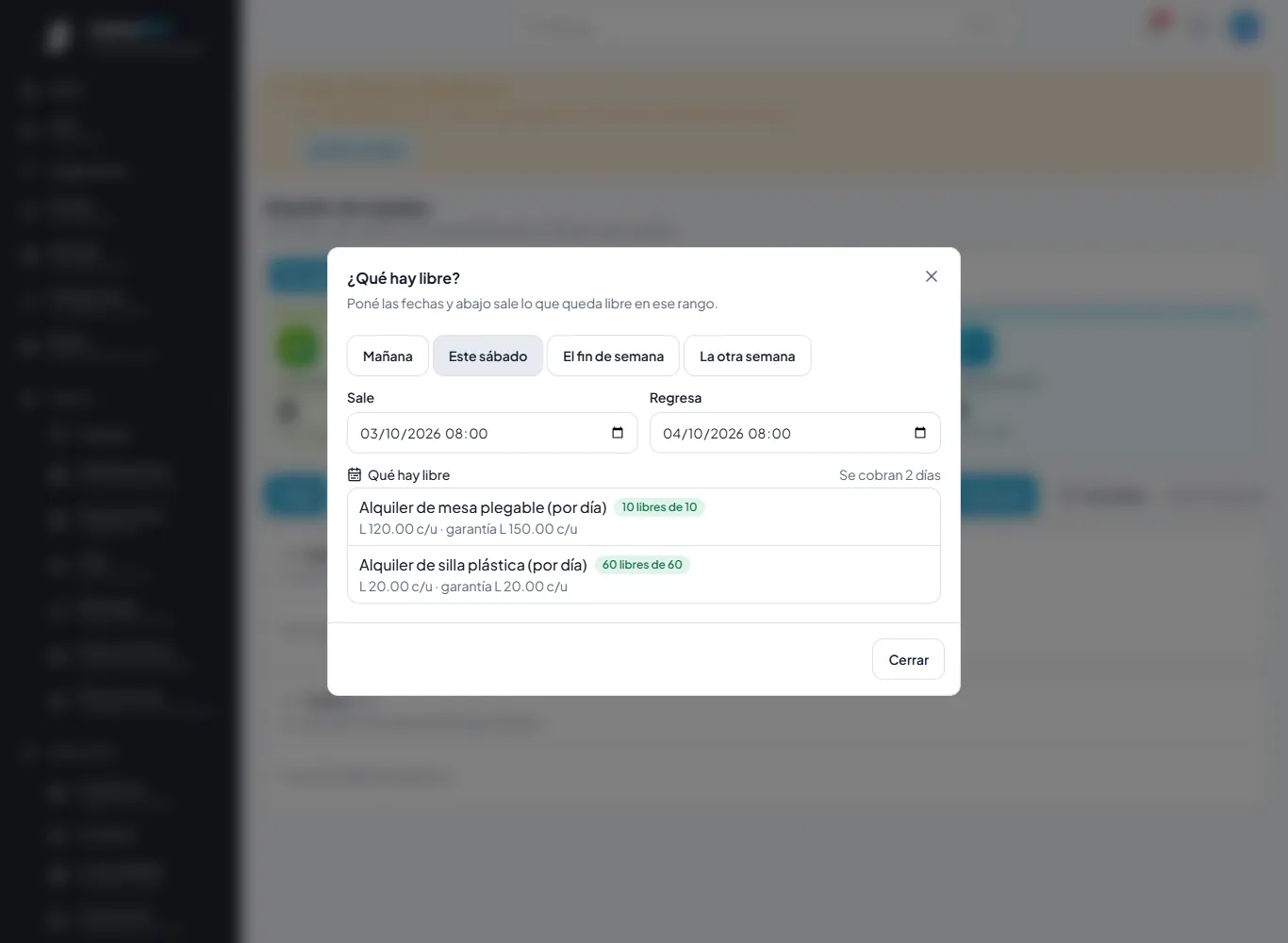Click the "L 120.00 c/u" price line
This screenshot has height=943, width=1288.
469,529
